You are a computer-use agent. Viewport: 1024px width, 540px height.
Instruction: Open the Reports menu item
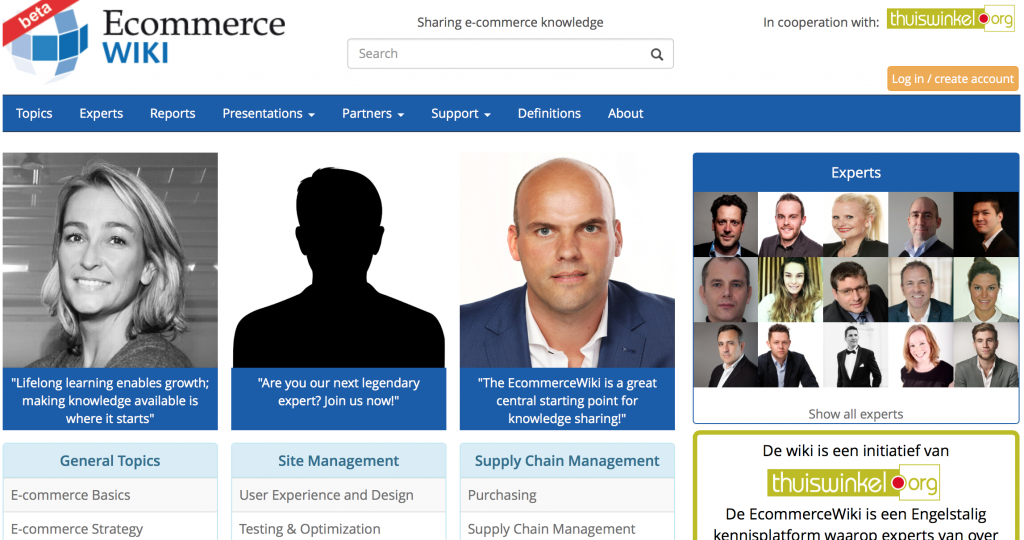[x=172, y=114]
